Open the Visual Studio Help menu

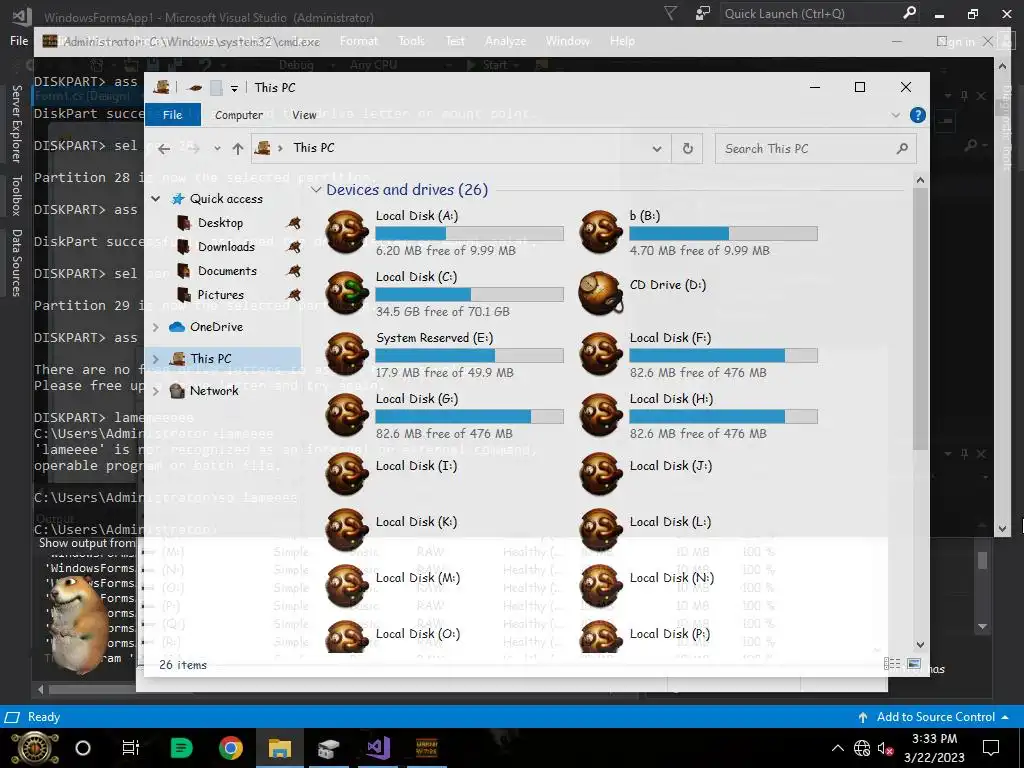(x=622, y=41)
